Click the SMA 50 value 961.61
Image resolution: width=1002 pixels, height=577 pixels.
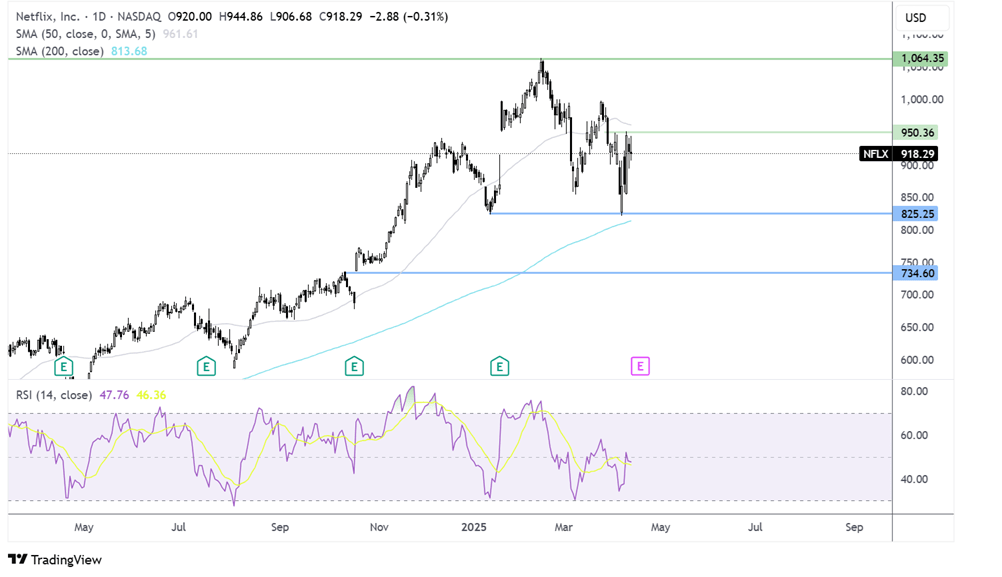[x=180, y=34]
